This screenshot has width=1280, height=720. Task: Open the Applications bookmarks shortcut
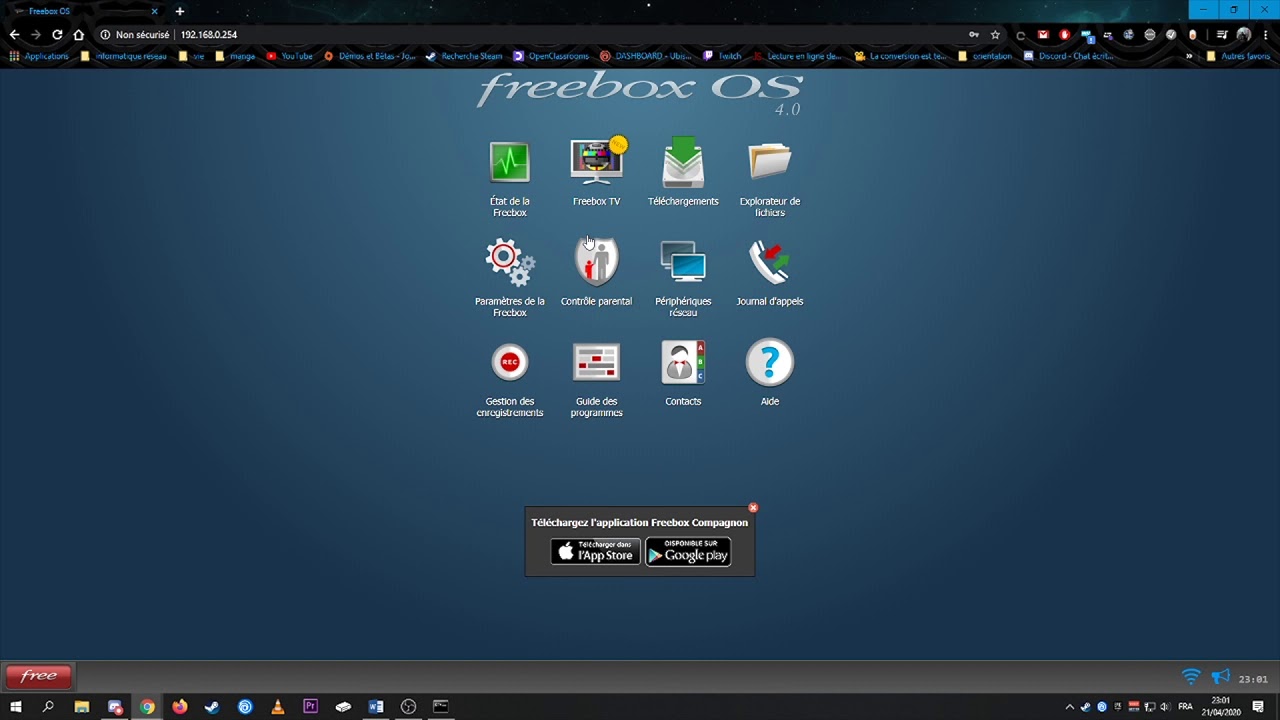[x=39, y=56]
